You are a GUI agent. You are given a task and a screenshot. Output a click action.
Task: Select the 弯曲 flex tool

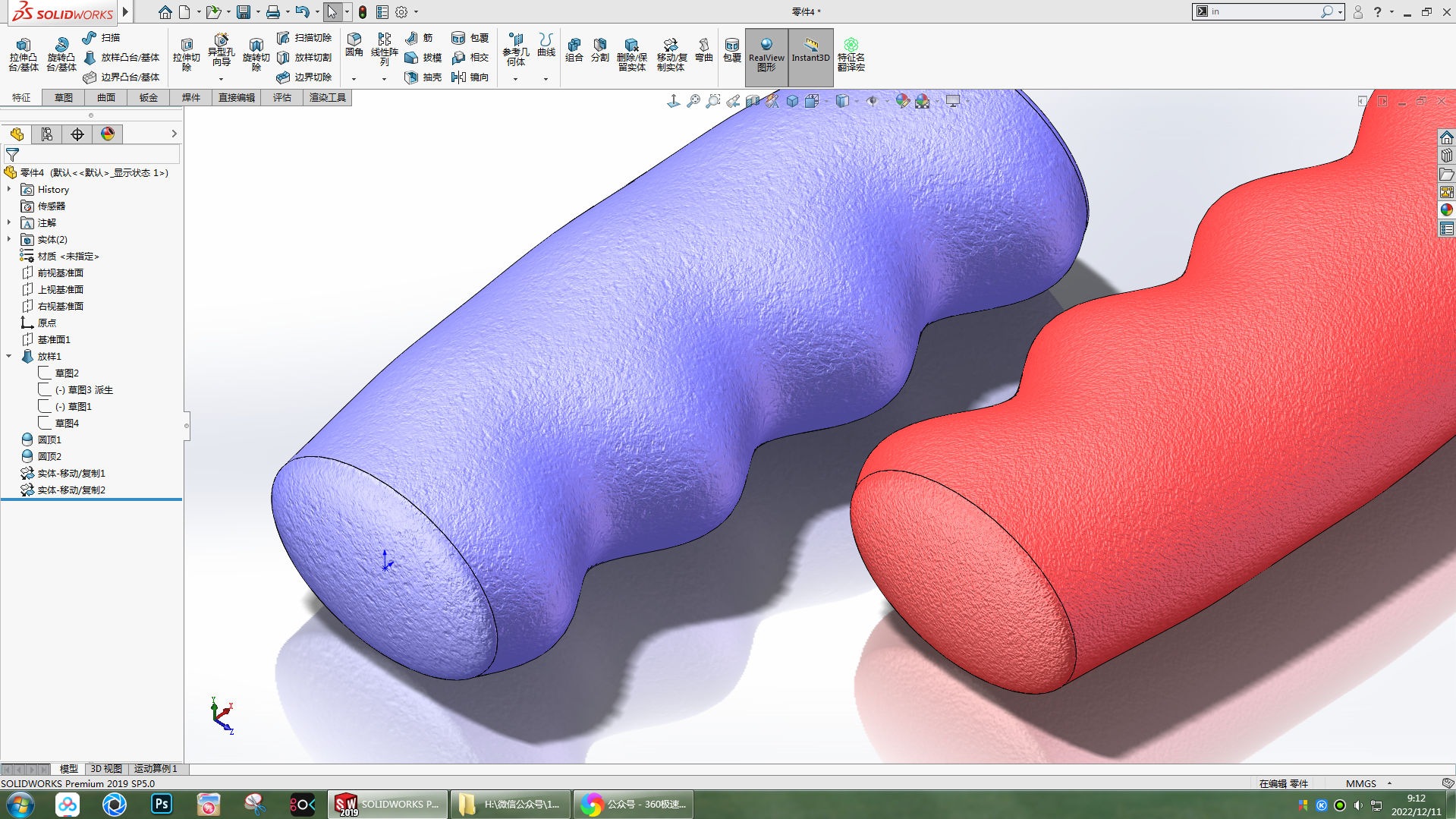tap(704, 50)
